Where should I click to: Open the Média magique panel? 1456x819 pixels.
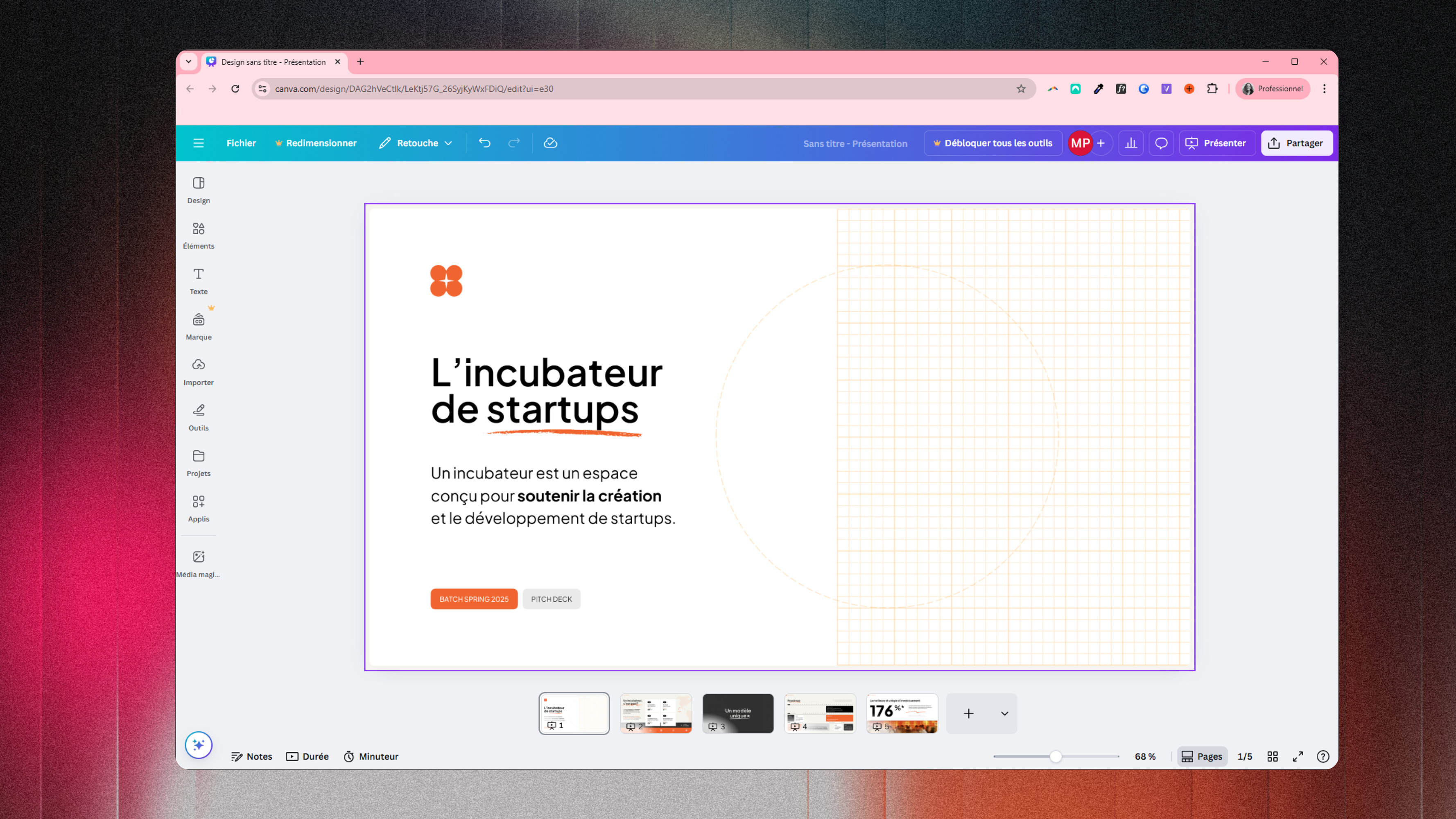[199, 564]
